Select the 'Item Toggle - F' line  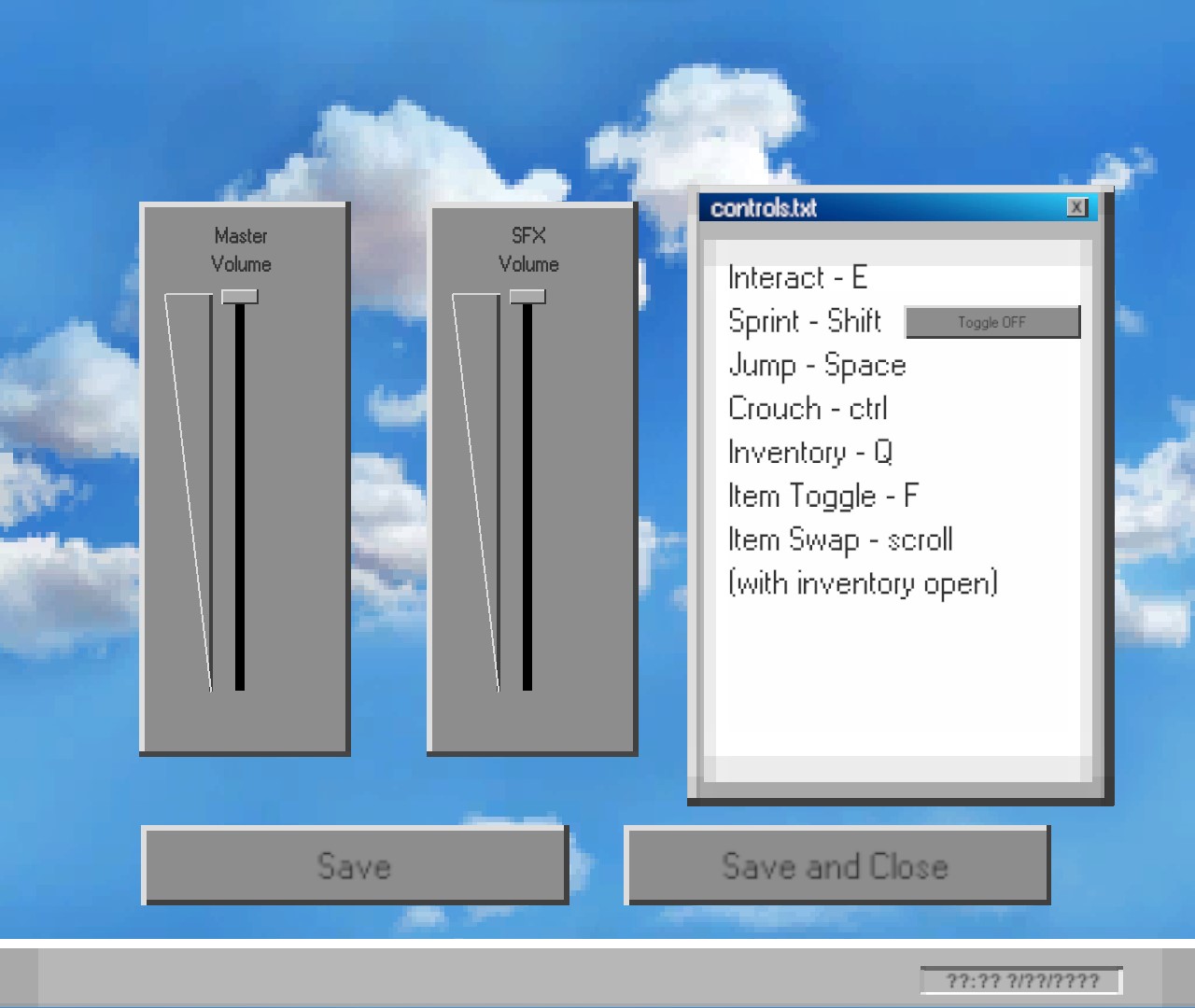point(823,497)
